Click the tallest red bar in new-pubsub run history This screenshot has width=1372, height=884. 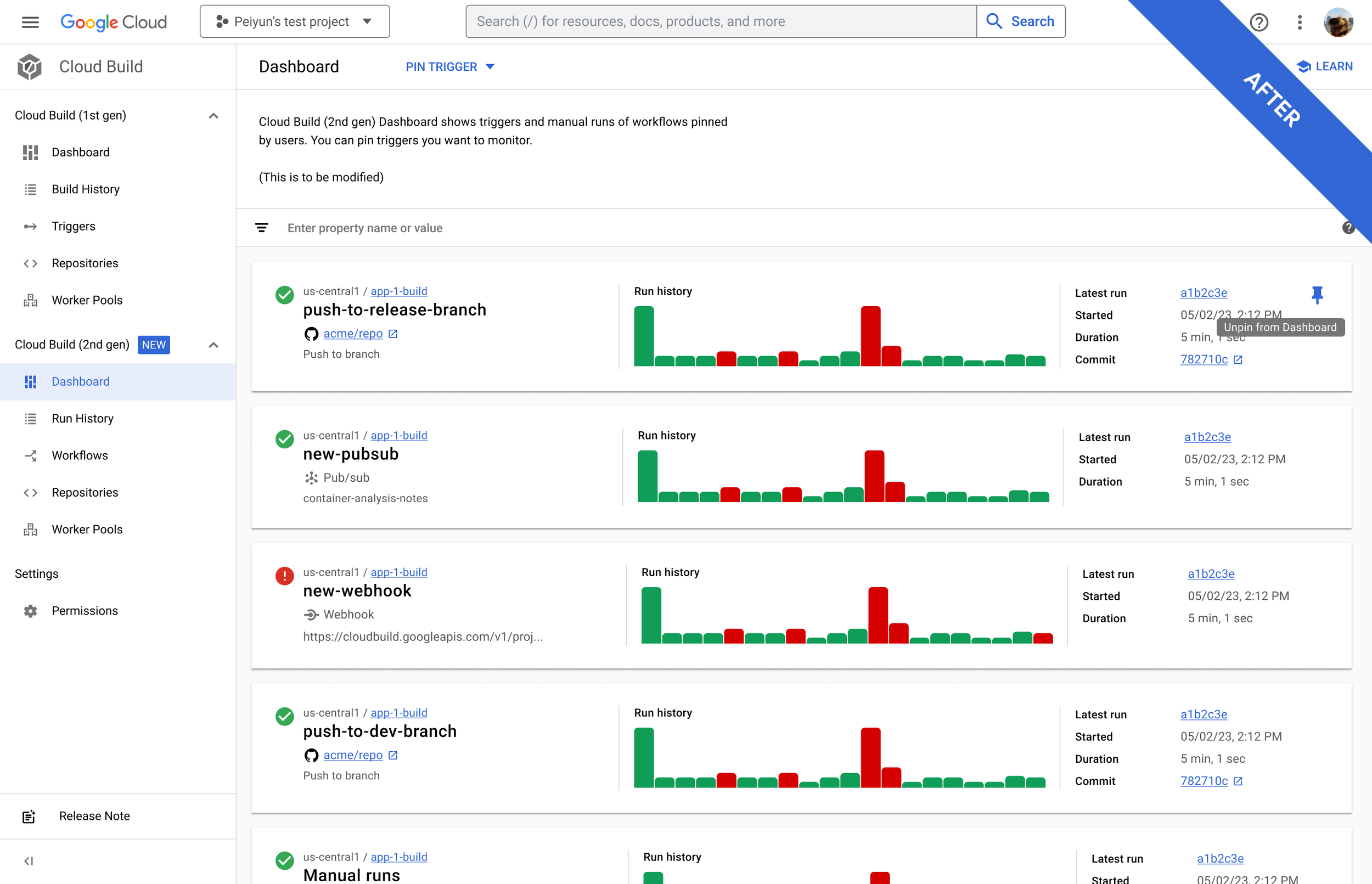click(x=874, y=476)
